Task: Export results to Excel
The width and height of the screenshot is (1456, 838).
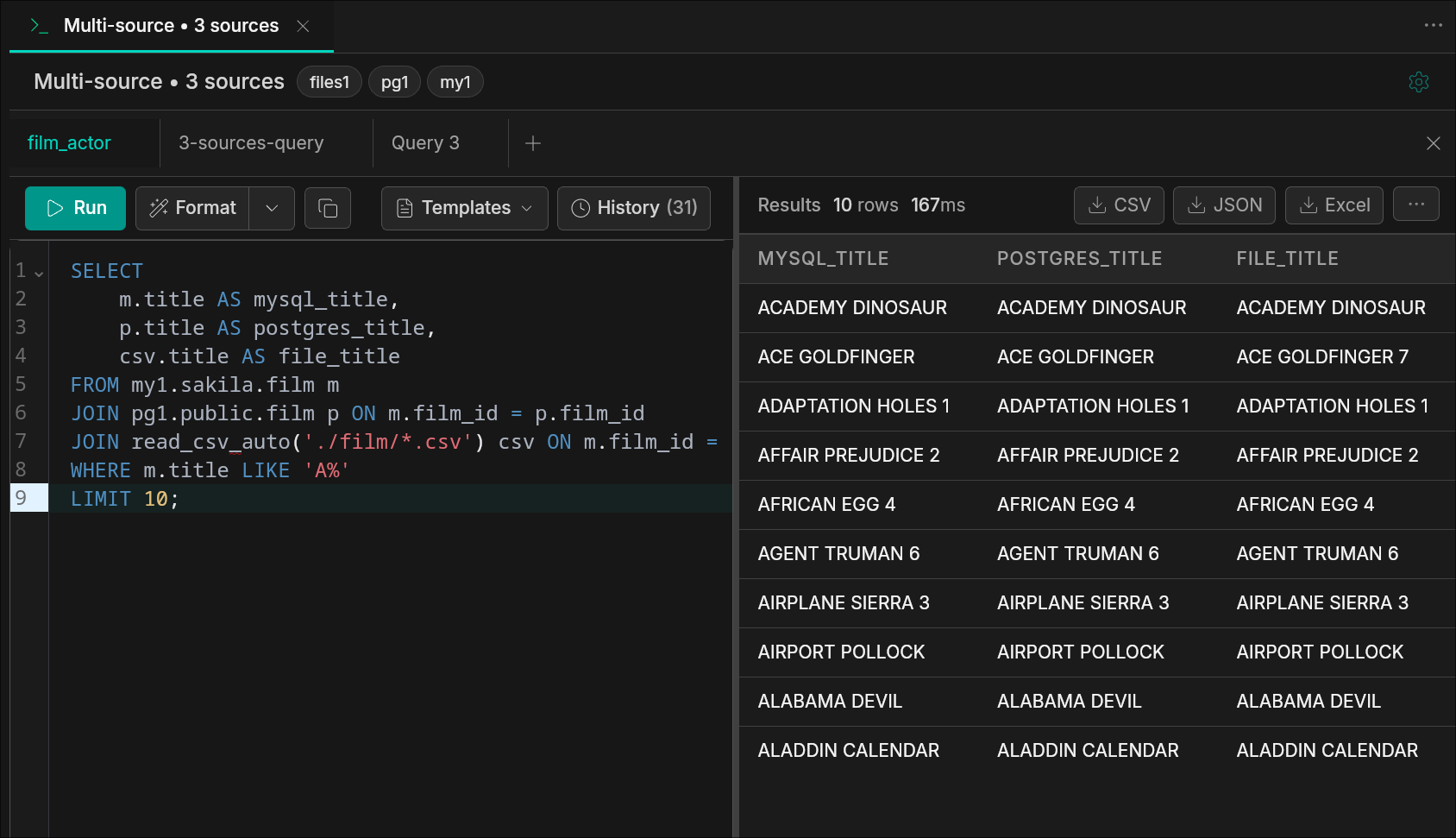Action: [1334, 205]
